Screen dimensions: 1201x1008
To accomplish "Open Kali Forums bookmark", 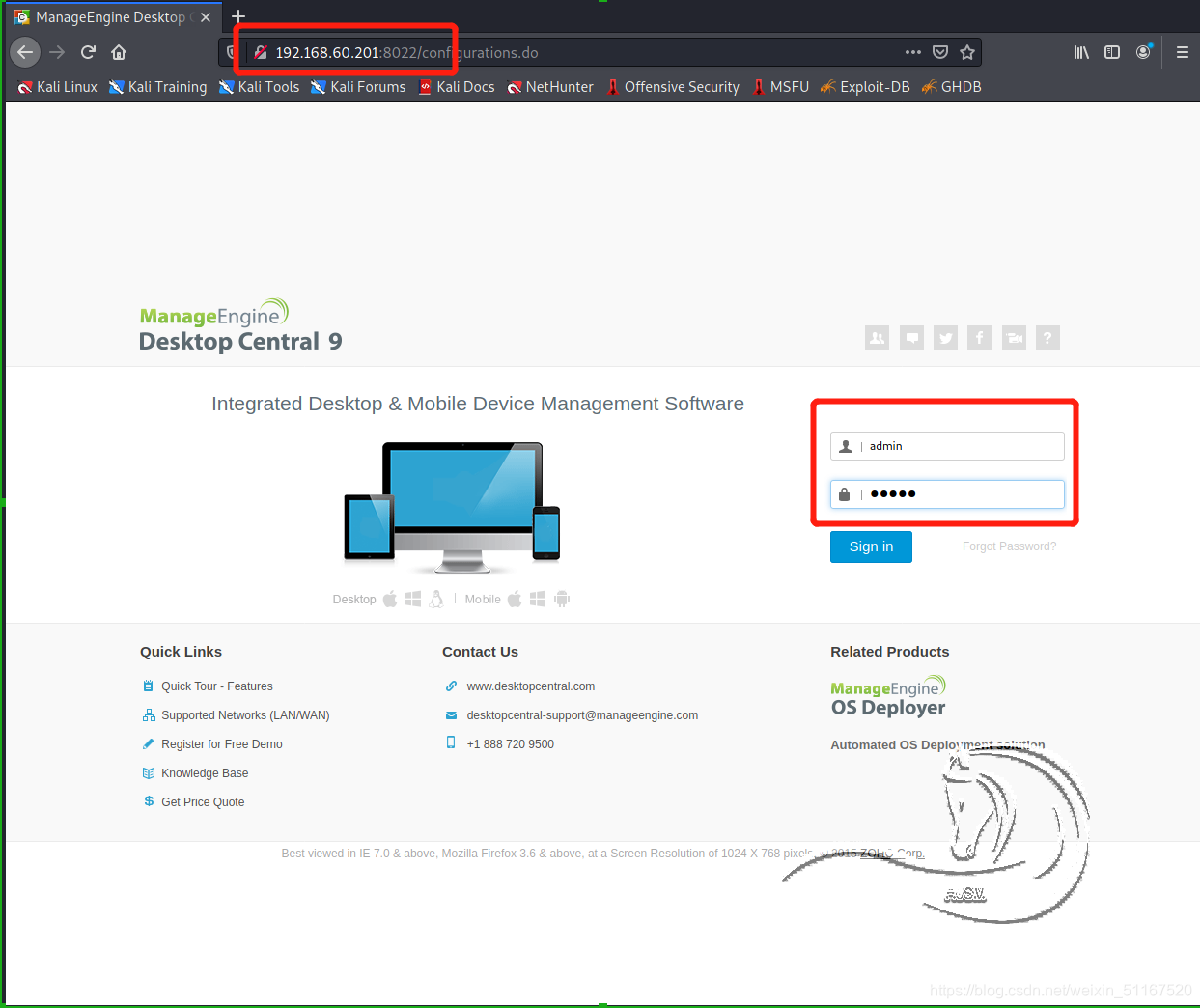I will [x=358, y=87].
